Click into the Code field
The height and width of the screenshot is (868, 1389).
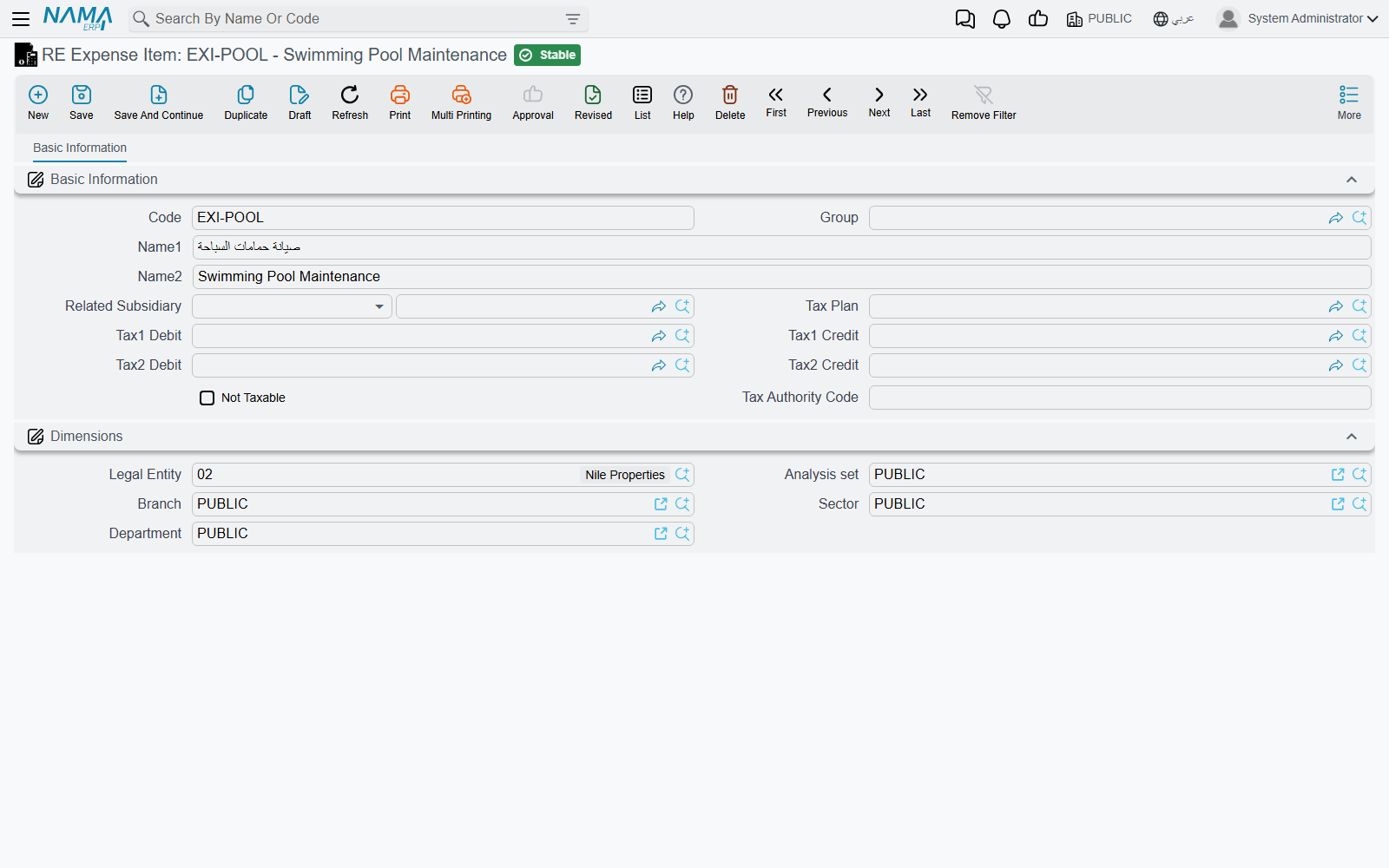point(443,218)
